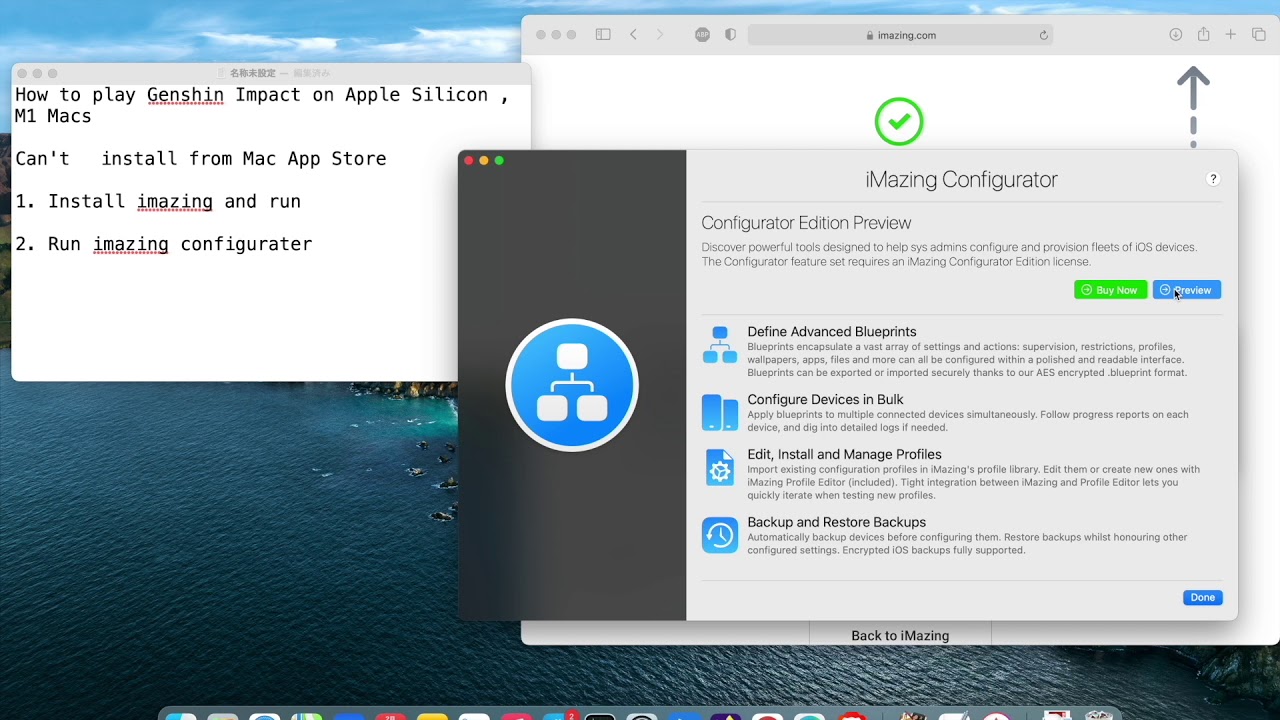Click the Define Advanced Blueprints heading
Viewport: 1280px width, 720px height.
pos(832,331)
